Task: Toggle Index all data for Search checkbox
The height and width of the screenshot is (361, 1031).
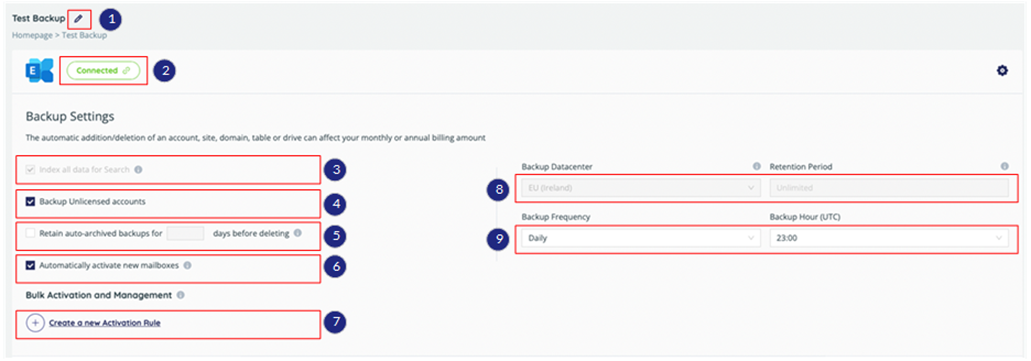Action: pos(30,170)
